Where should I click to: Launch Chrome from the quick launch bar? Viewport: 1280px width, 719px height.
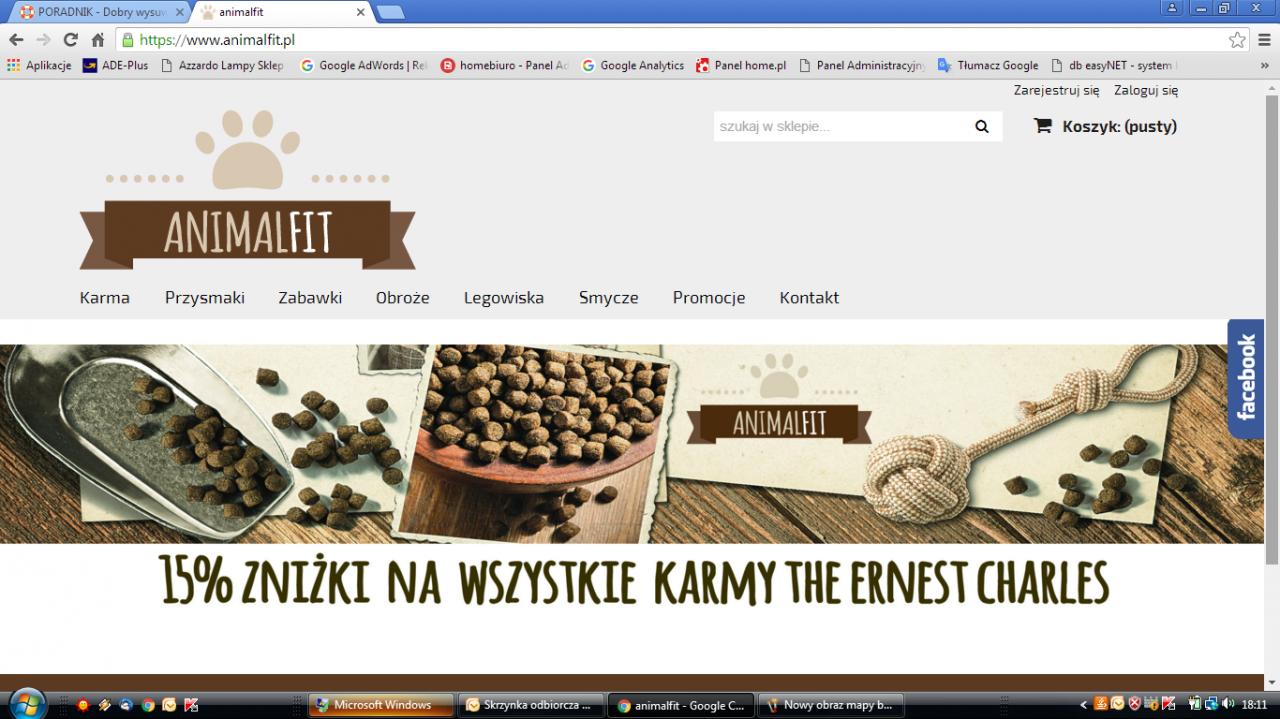148,705
